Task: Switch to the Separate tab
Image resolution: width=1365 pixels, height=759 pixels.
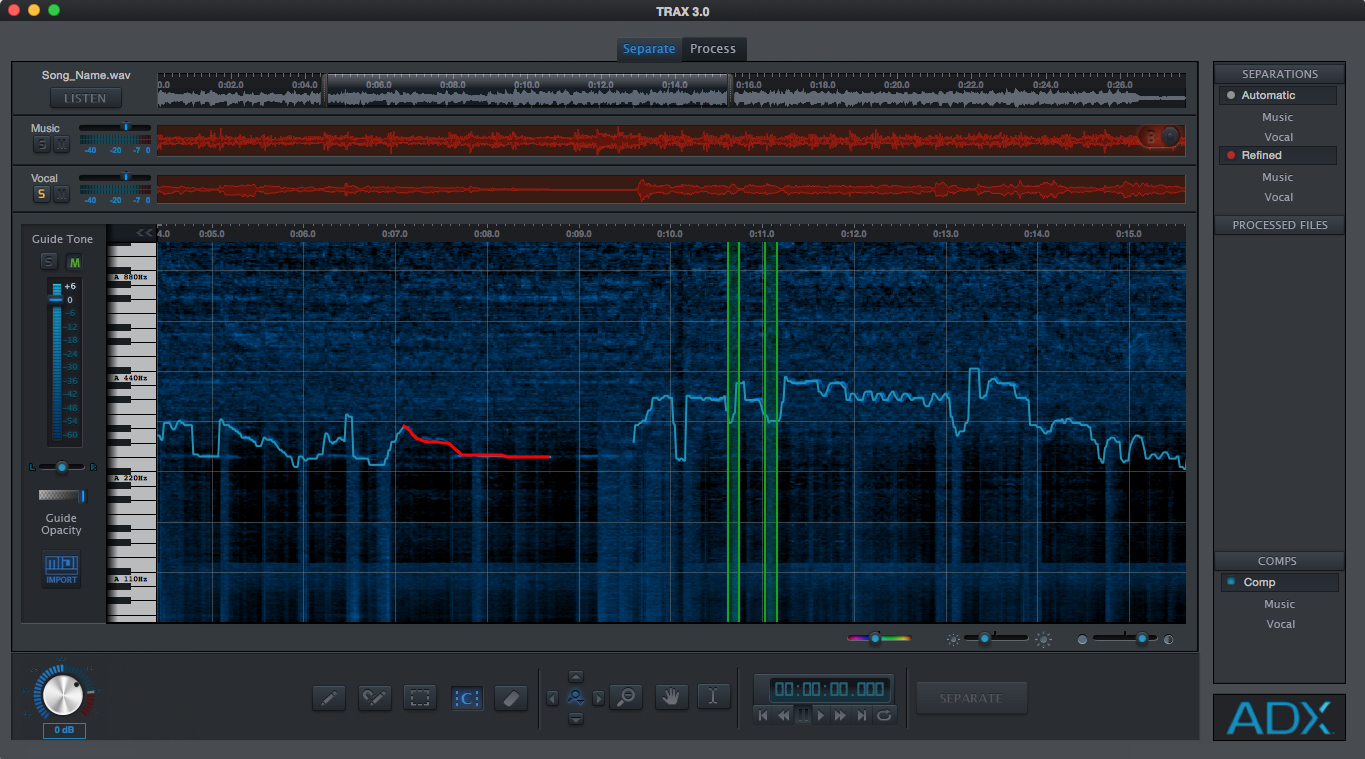Action: [649, 49]
